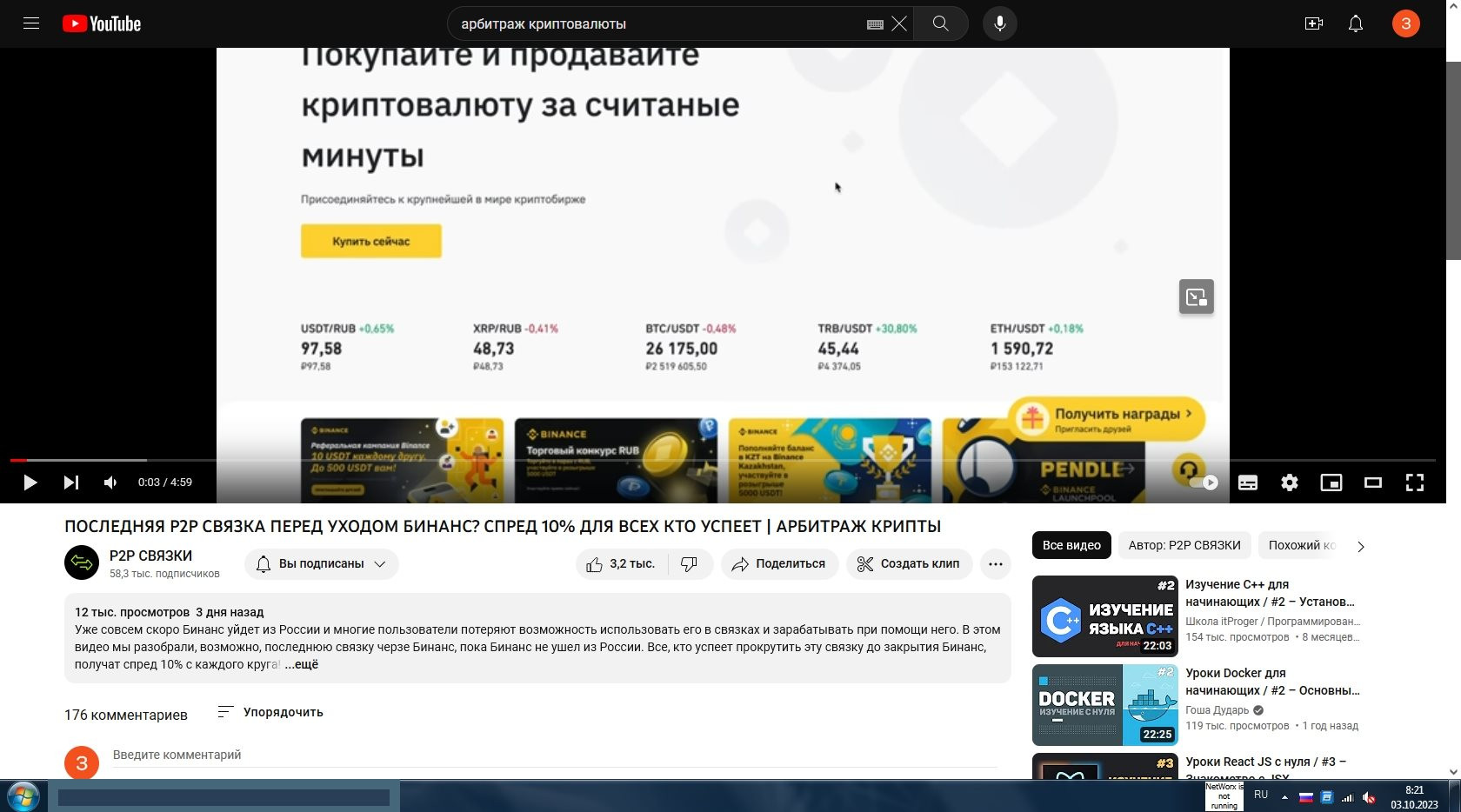
Task: Open the on-screen keyboard in search box
Action: click(875, 24)
